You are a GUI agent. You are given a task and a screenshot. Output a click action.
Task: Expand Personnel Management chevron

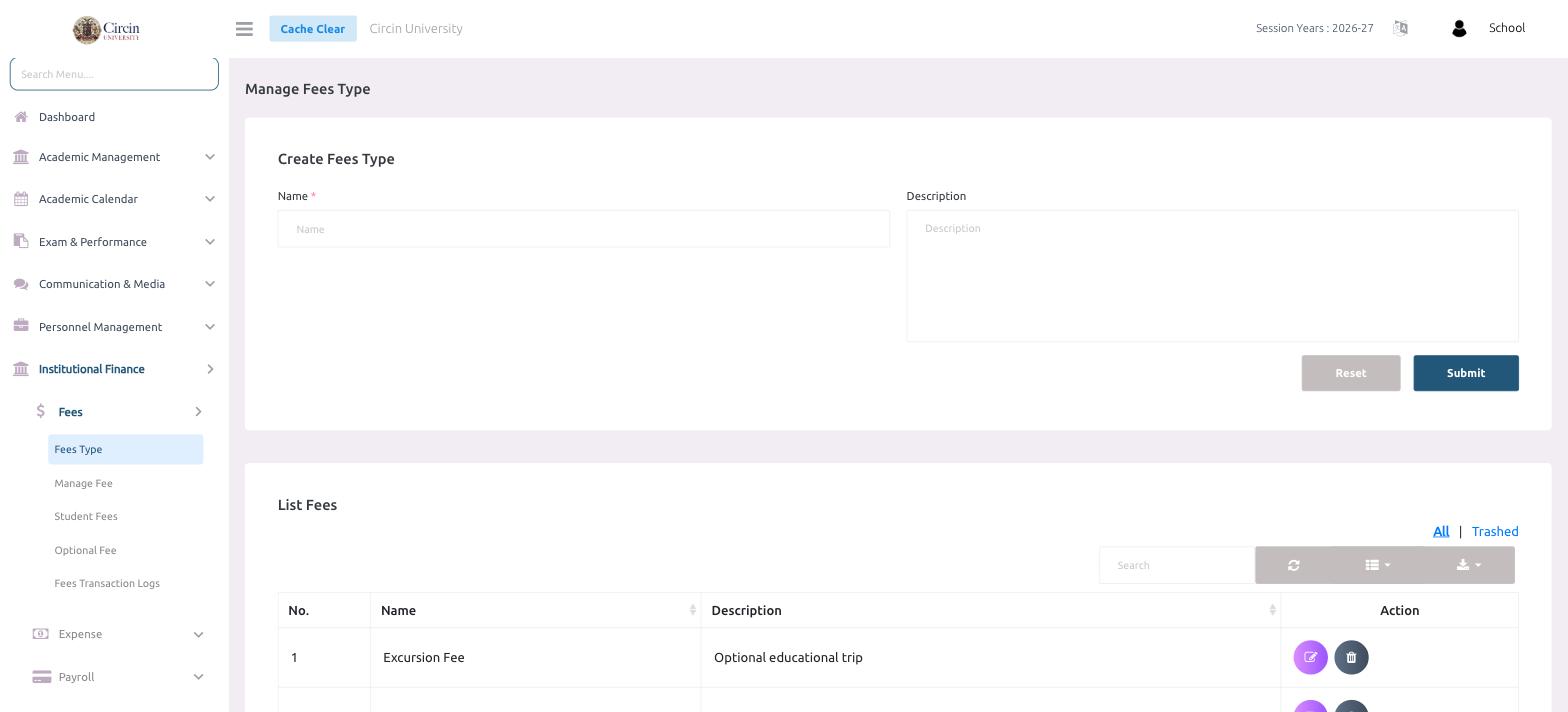[x=210, y=327]
